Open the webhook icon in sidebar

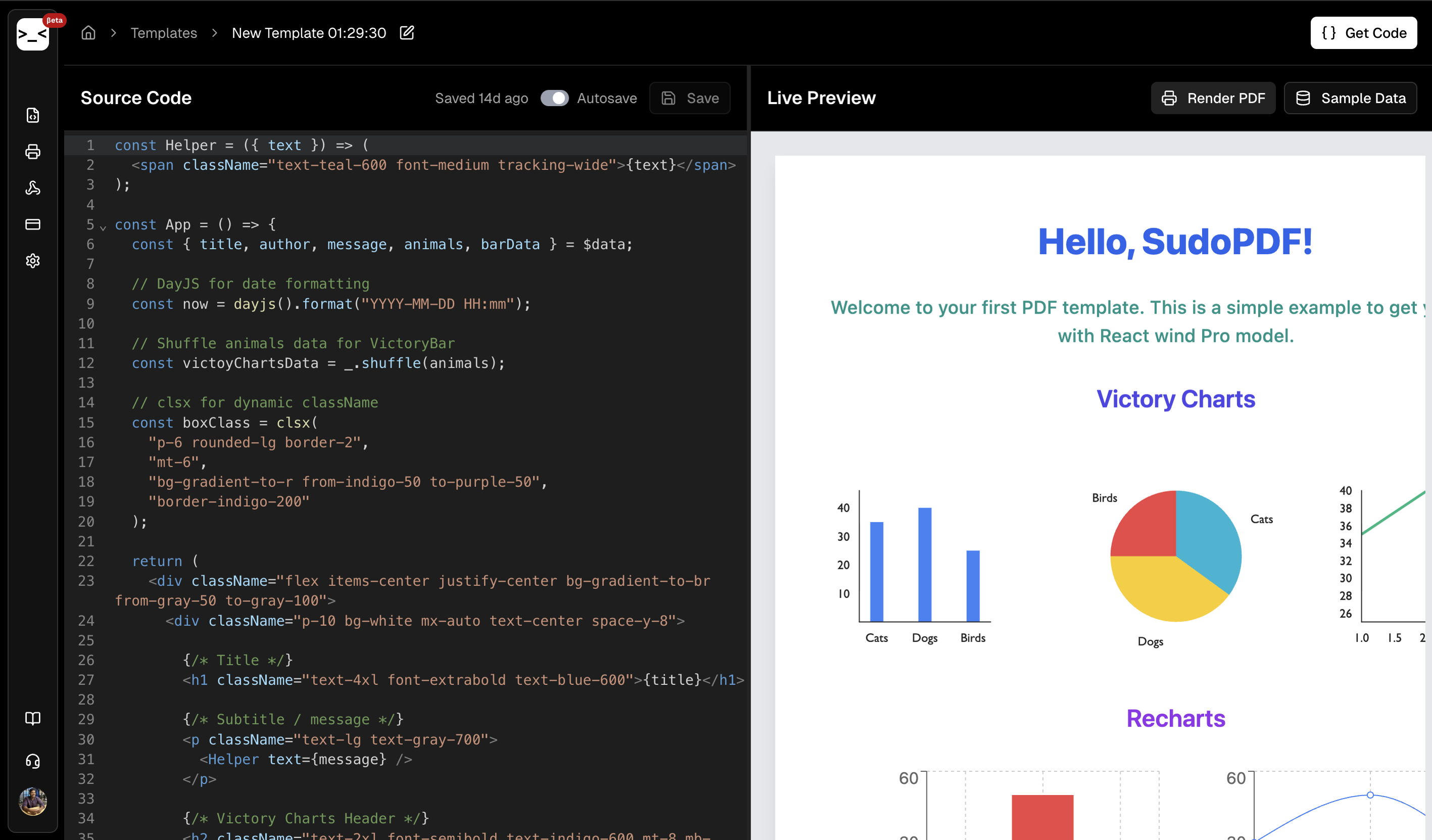33,188
